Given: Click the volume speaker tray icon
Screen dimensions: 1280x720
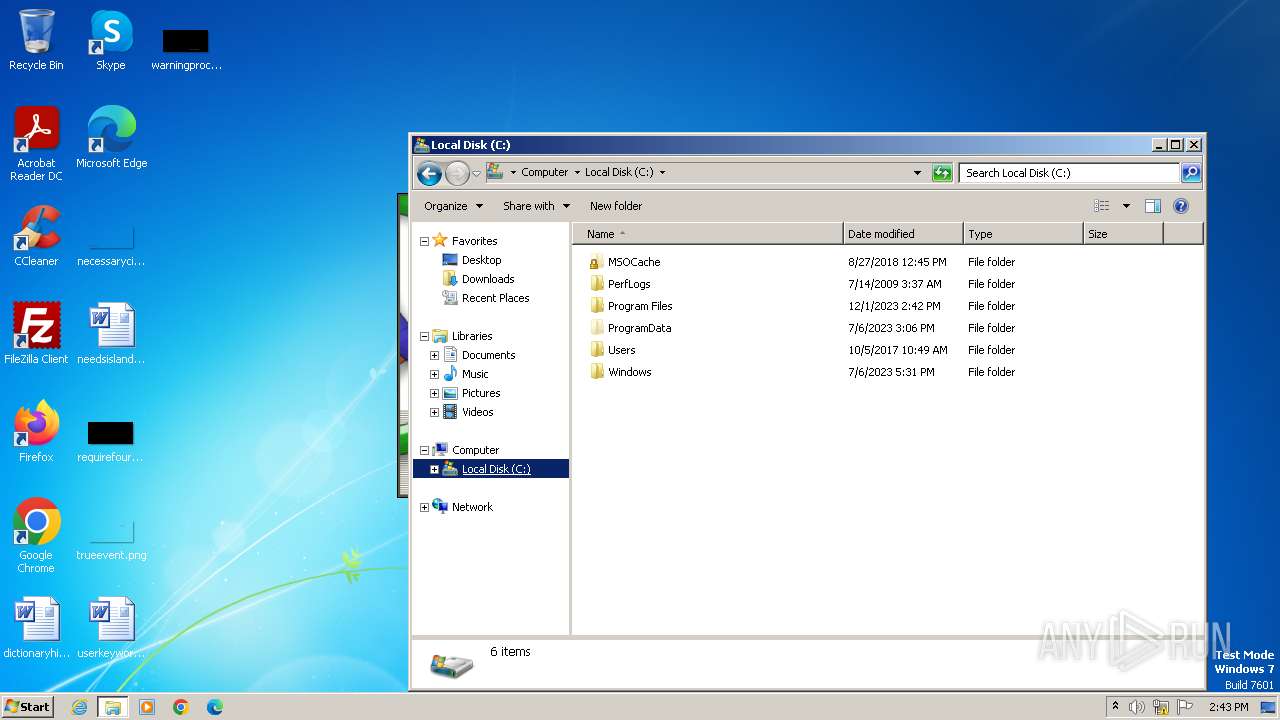Looking at the screenshot, I should (1136, 707).
